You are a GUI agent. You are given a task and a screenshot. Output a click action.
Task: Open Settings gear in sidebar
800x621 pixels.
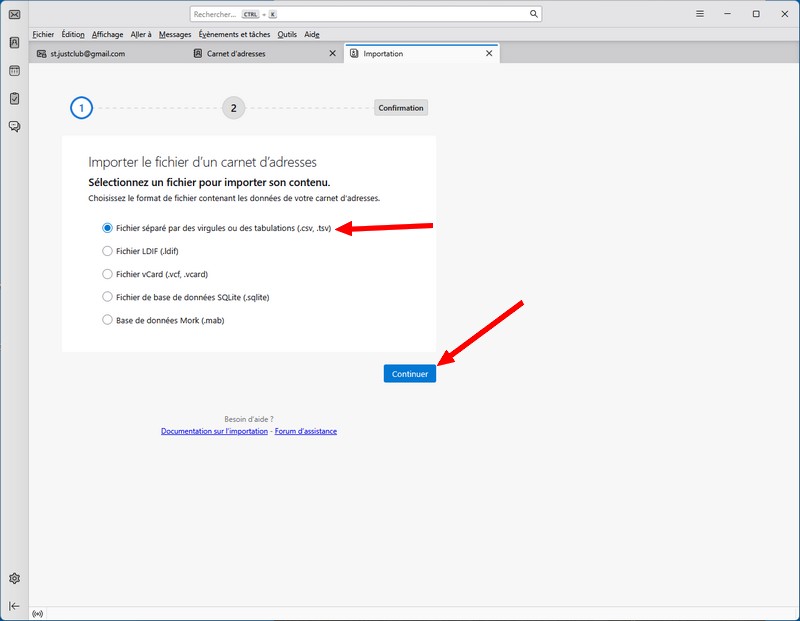pos(14,579)
